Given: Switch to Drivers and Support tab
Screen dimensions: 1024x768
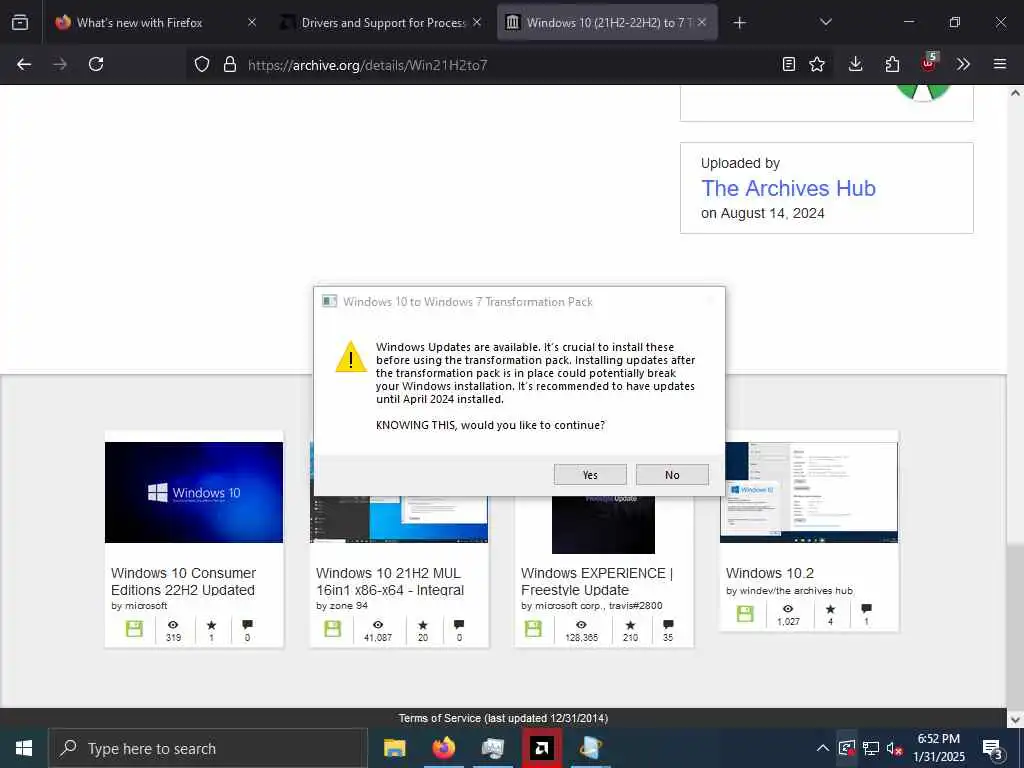Looking at the screenshot, I should click(x=382, y=23).
